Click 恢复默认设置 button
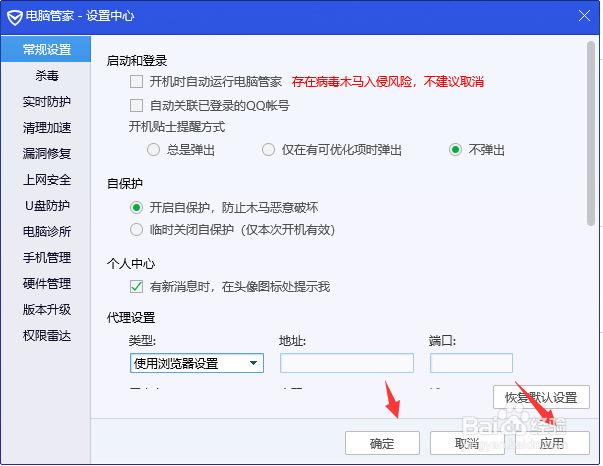This screenshot has height=466, width=603. point(541,397)
